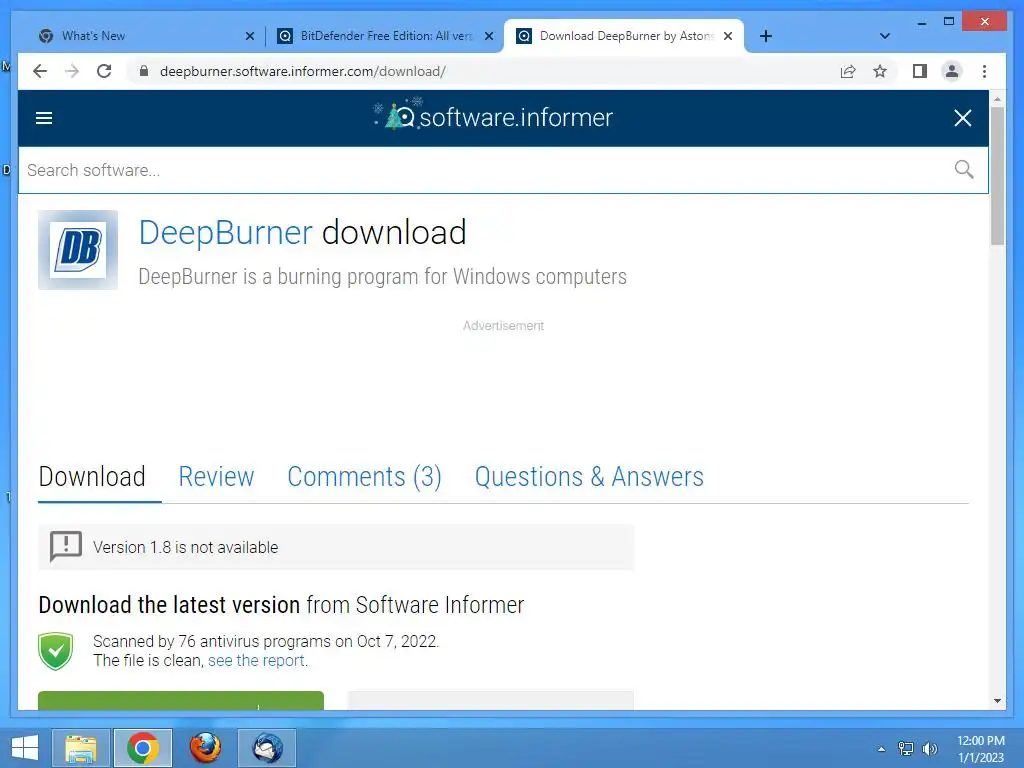Reload the current page
This screenshot has height=768, width=1024.
tap(104, 71)
